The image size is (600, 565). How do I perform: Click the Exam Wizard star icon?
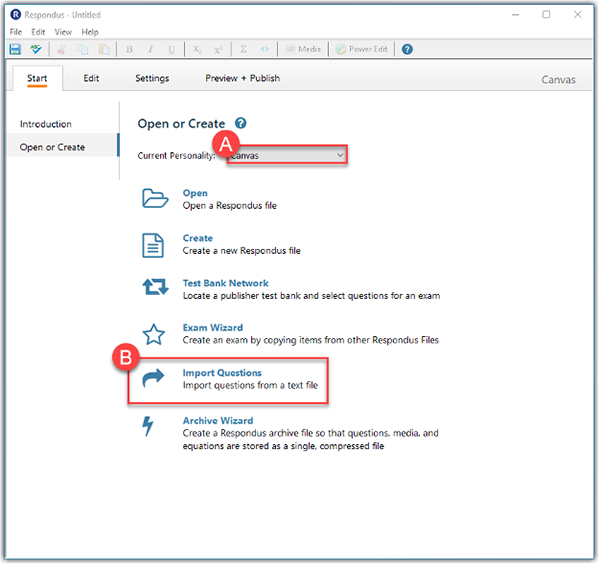pos(155,333)
